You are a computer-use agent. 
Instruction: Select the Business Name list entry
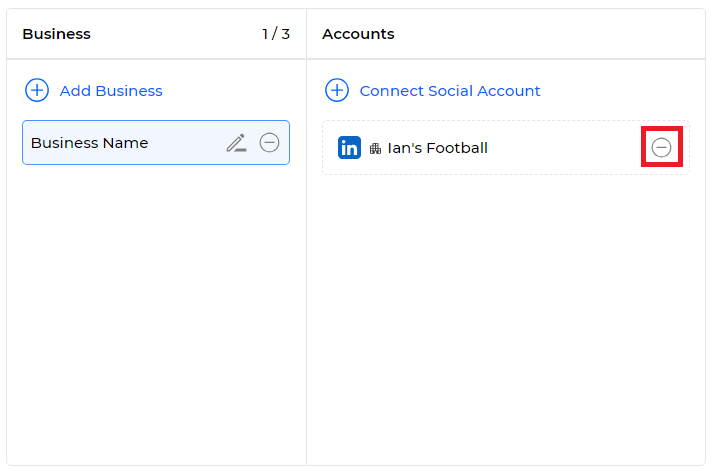(x=156, y=142)
